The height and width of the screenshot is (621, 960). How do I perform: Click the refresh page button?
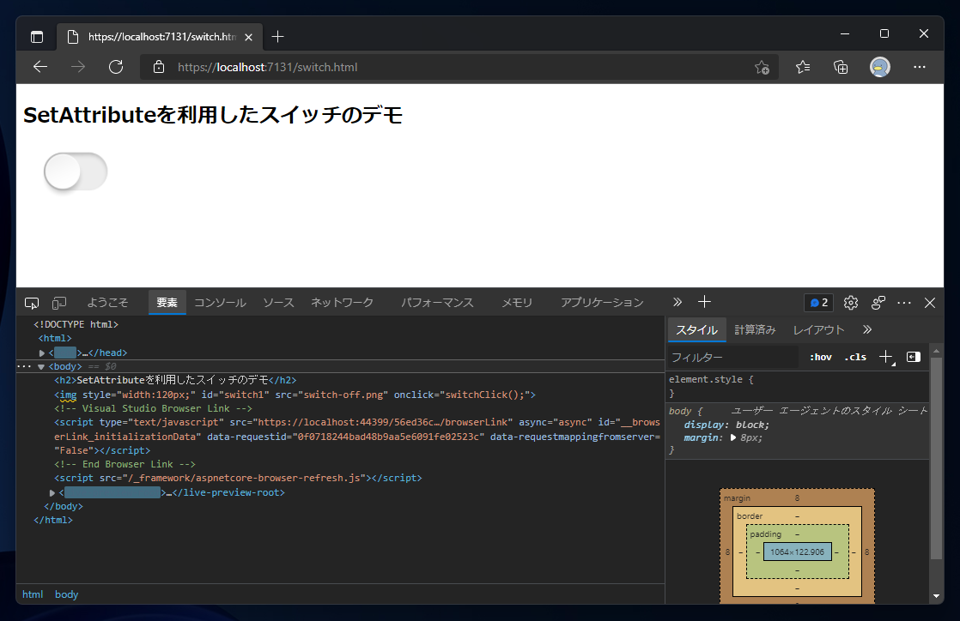[116, 67]
